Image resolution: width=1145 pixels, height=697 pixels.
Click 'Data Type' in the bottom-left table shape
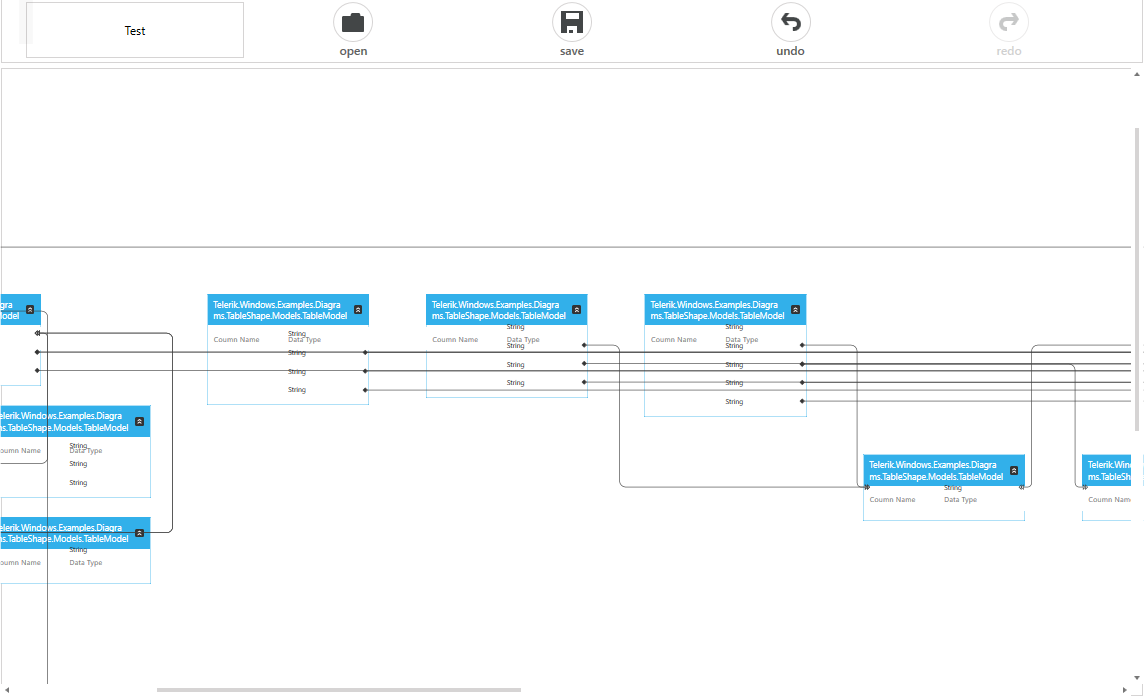(86, 563)
